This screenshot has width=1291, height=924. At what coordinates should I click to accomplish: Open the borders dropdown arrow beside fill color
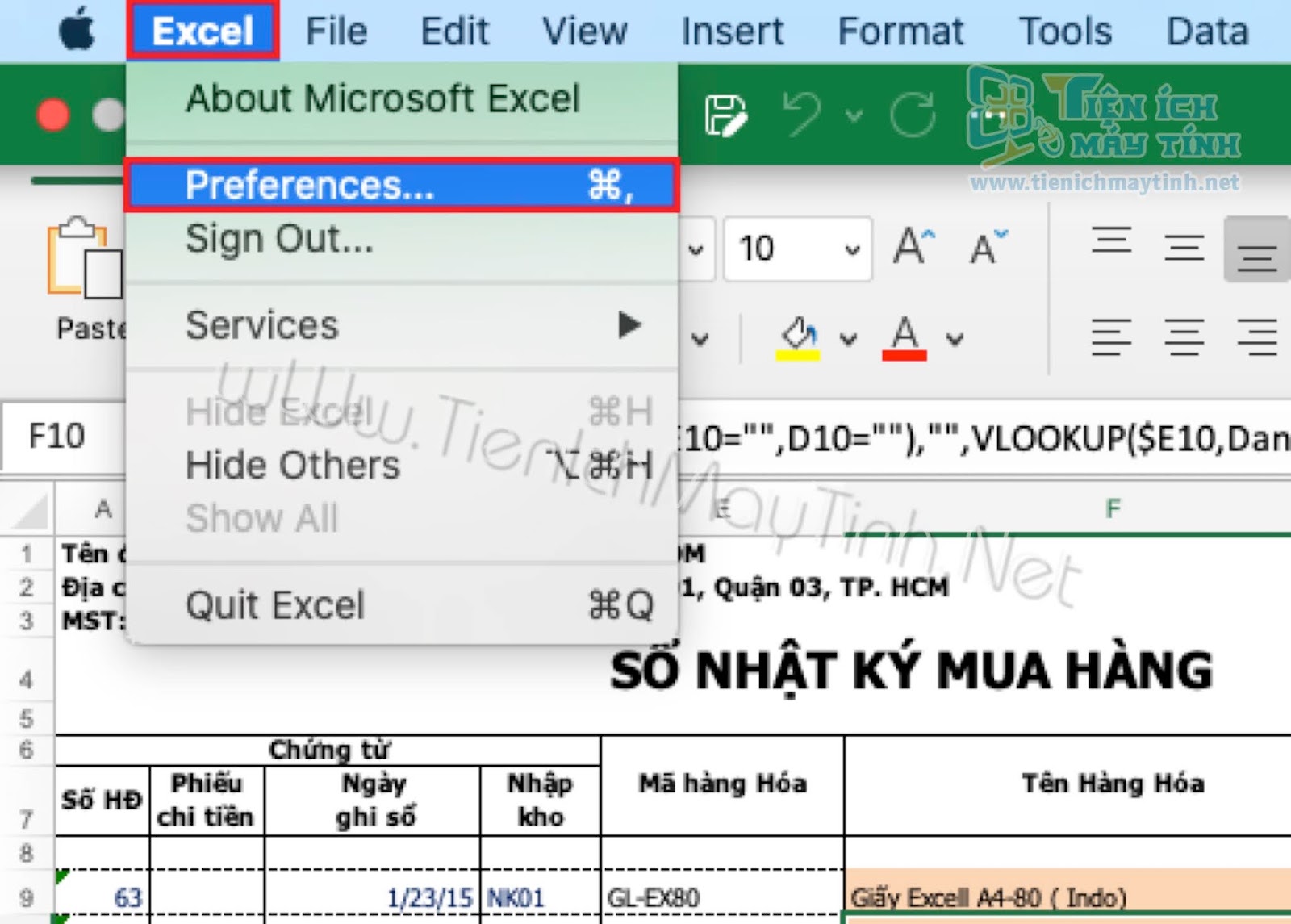700,339
